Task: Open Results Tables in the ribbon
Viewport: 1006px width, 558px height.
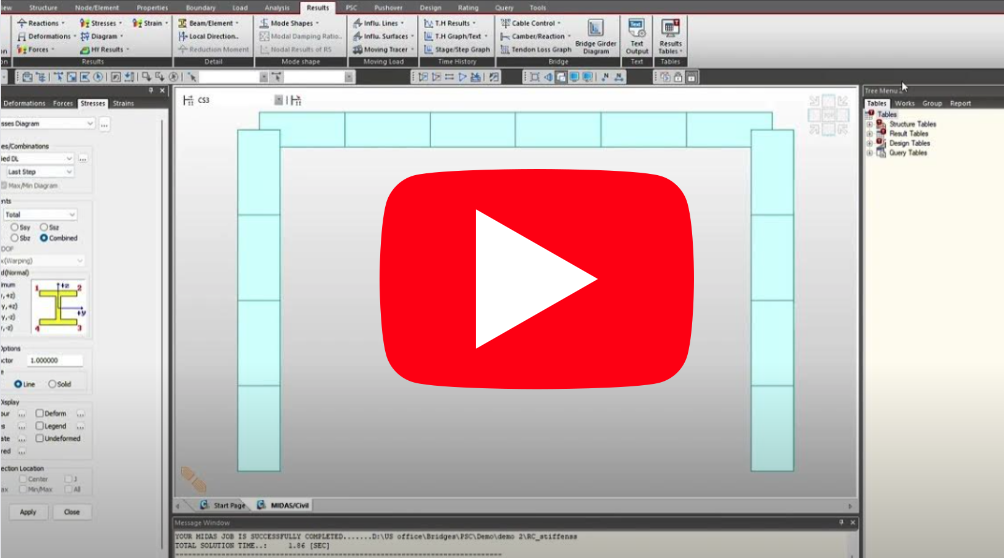Action: (x=670, y=34)
